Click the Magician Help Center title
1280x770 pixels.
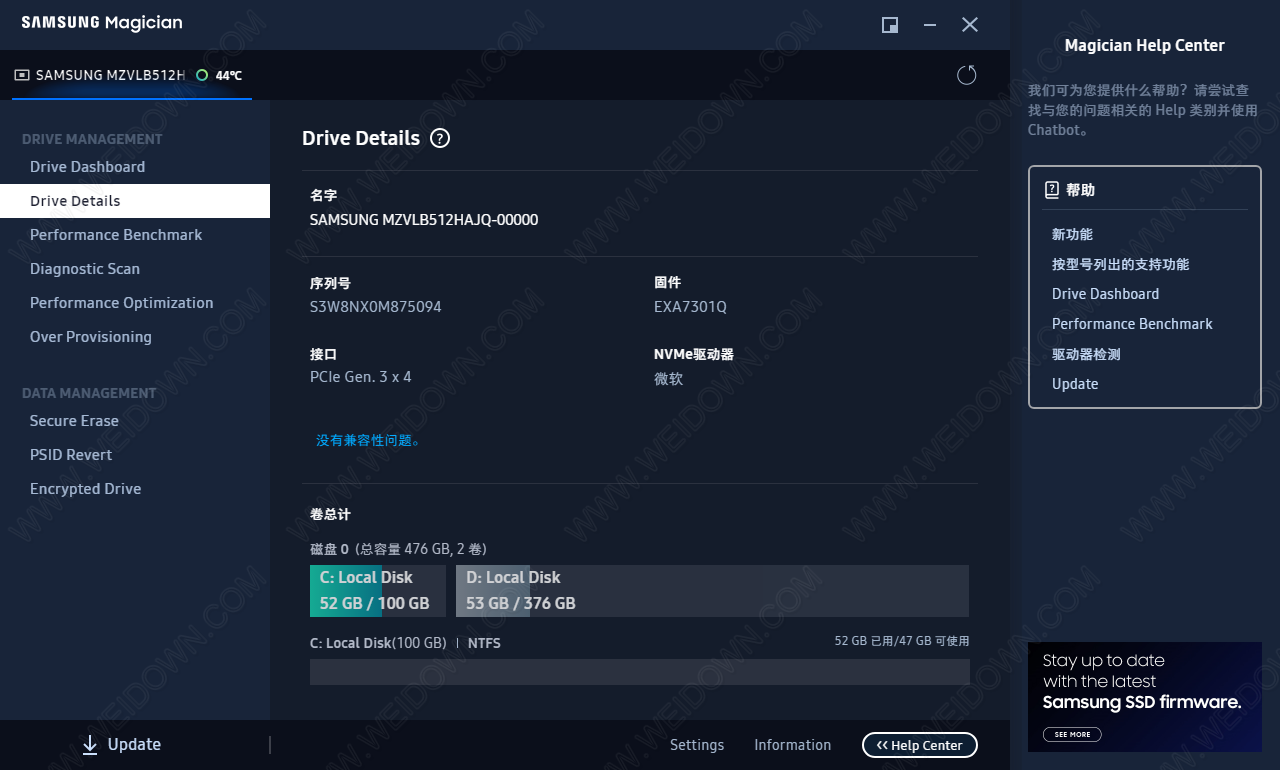tap(1145, 45)
